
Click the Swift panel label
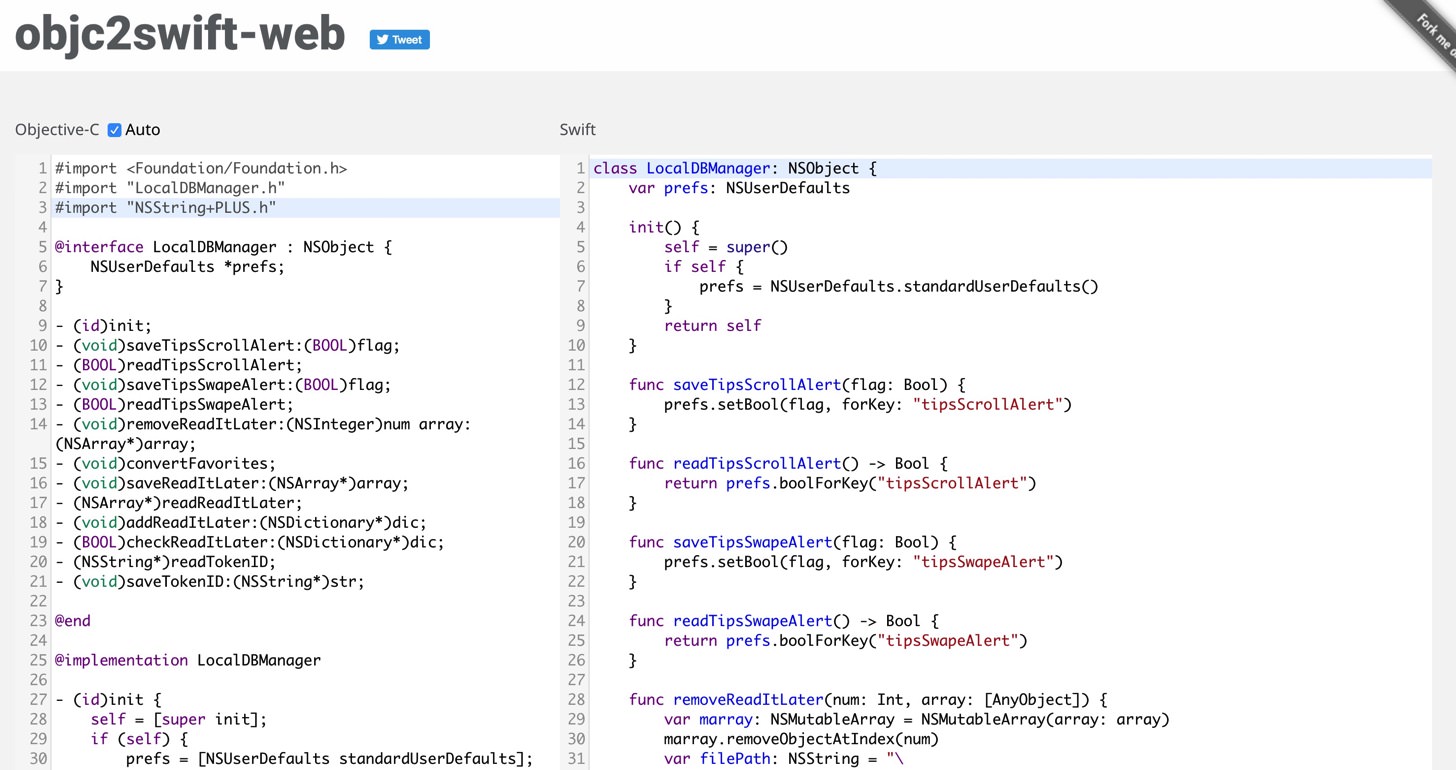pyautogui.click(x=578, y=130)
